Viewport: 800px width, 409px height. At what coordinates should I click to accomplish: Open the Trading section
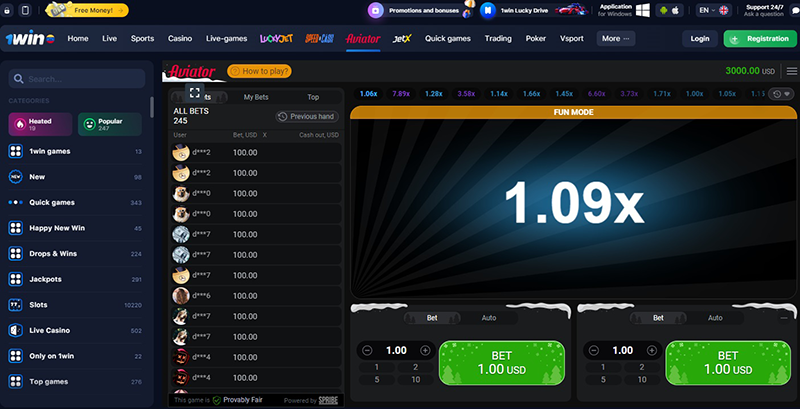pyautogui.click(x=498, y=38)
